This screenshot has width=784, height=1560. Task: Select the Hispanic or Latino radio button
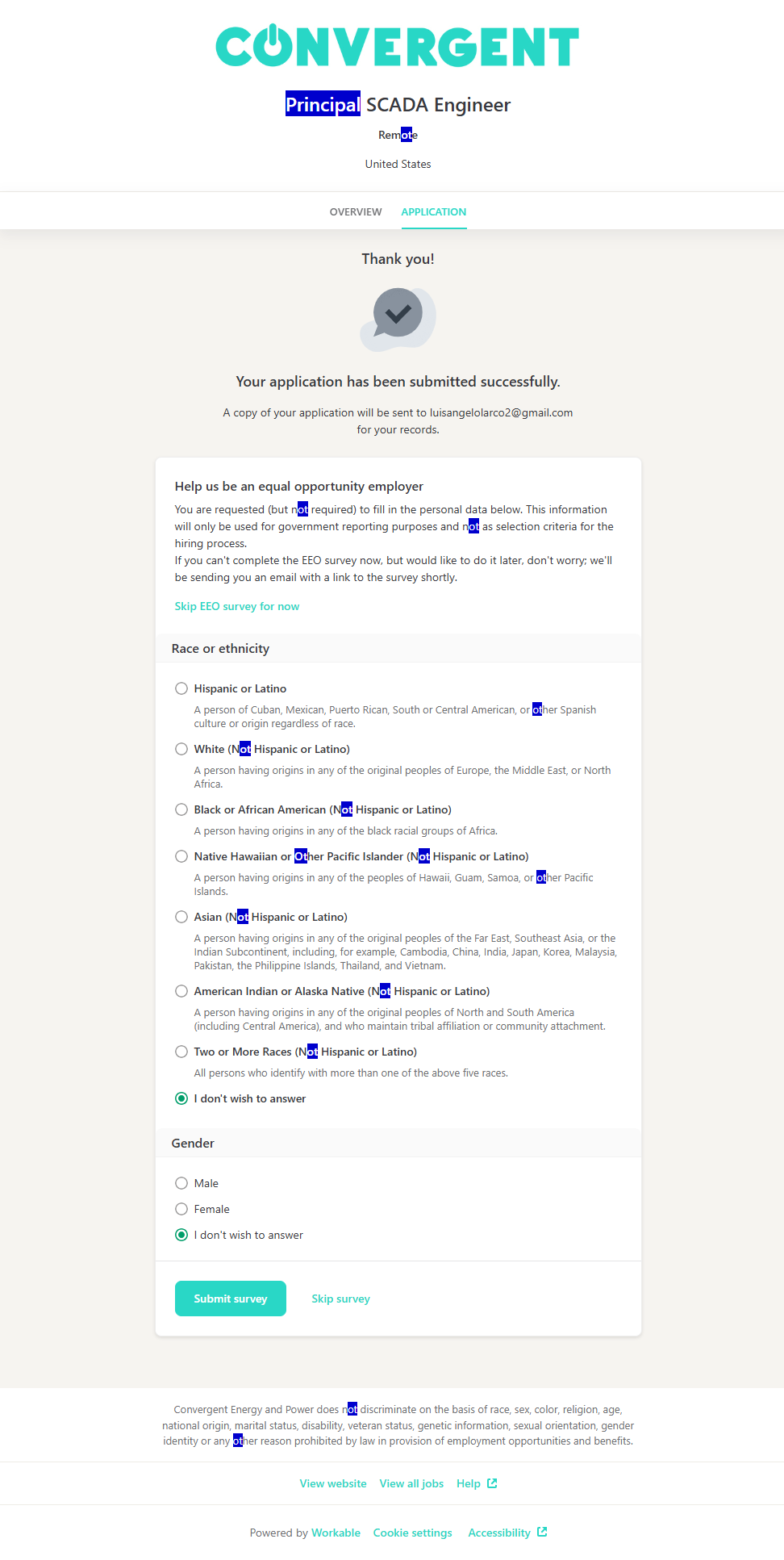coord(181,688)
